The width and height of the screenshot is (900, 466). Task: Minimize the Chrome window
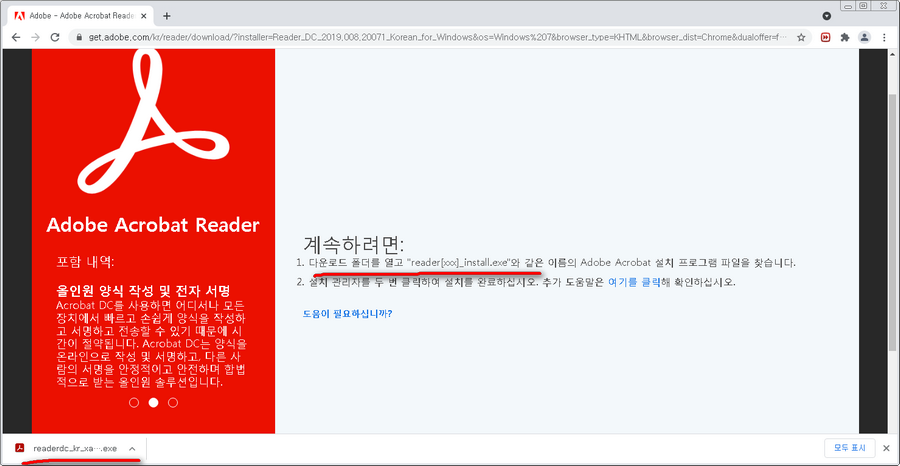click(847, 5)
